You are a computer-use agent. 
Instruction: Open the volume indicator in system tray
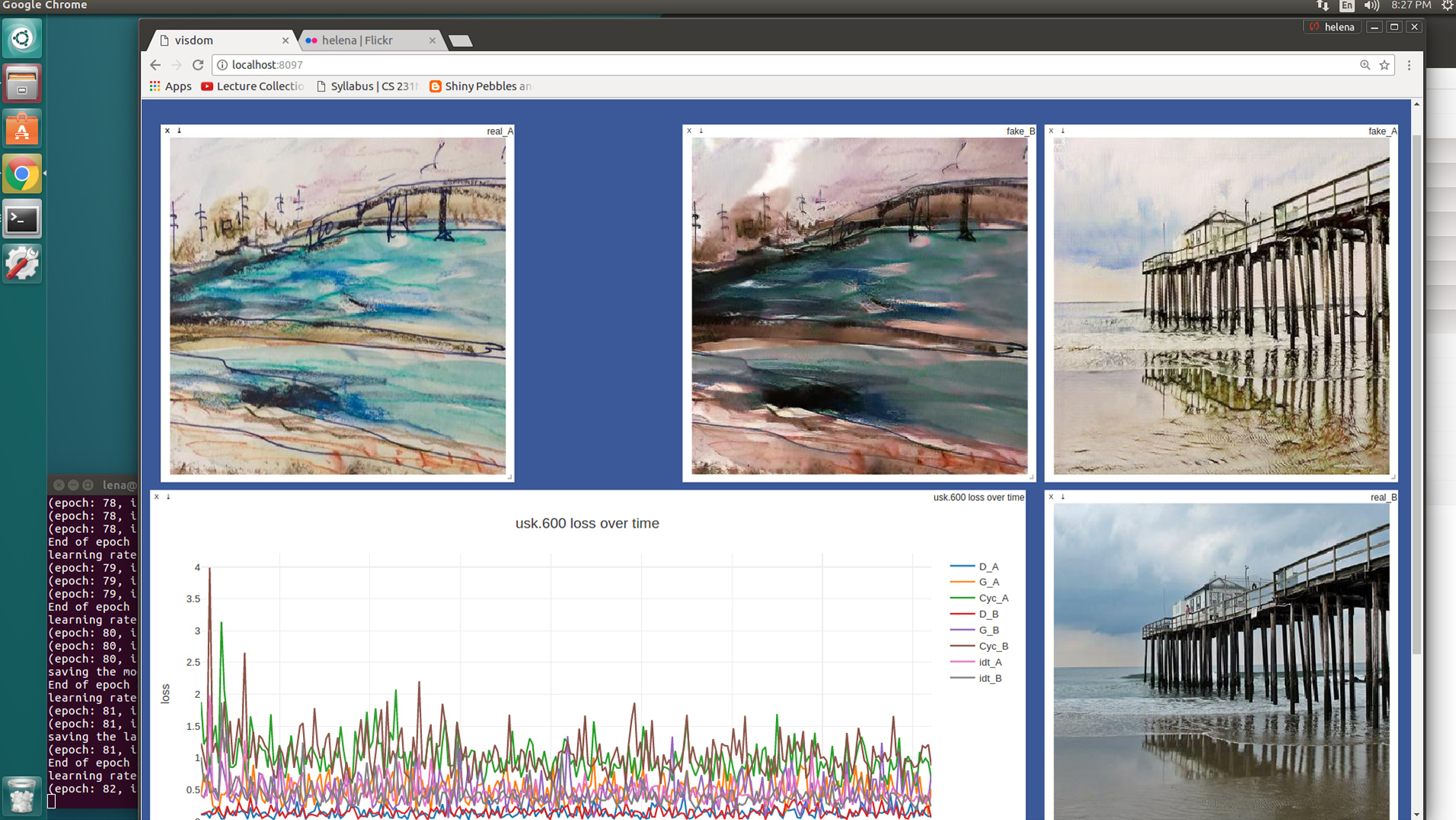point(1371,5)
